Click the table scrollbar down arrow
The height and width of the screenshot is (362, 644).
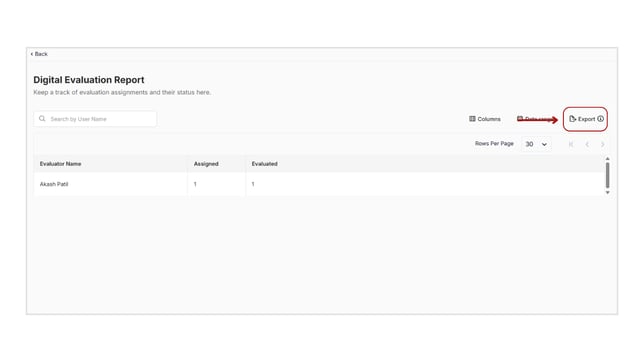607,192
